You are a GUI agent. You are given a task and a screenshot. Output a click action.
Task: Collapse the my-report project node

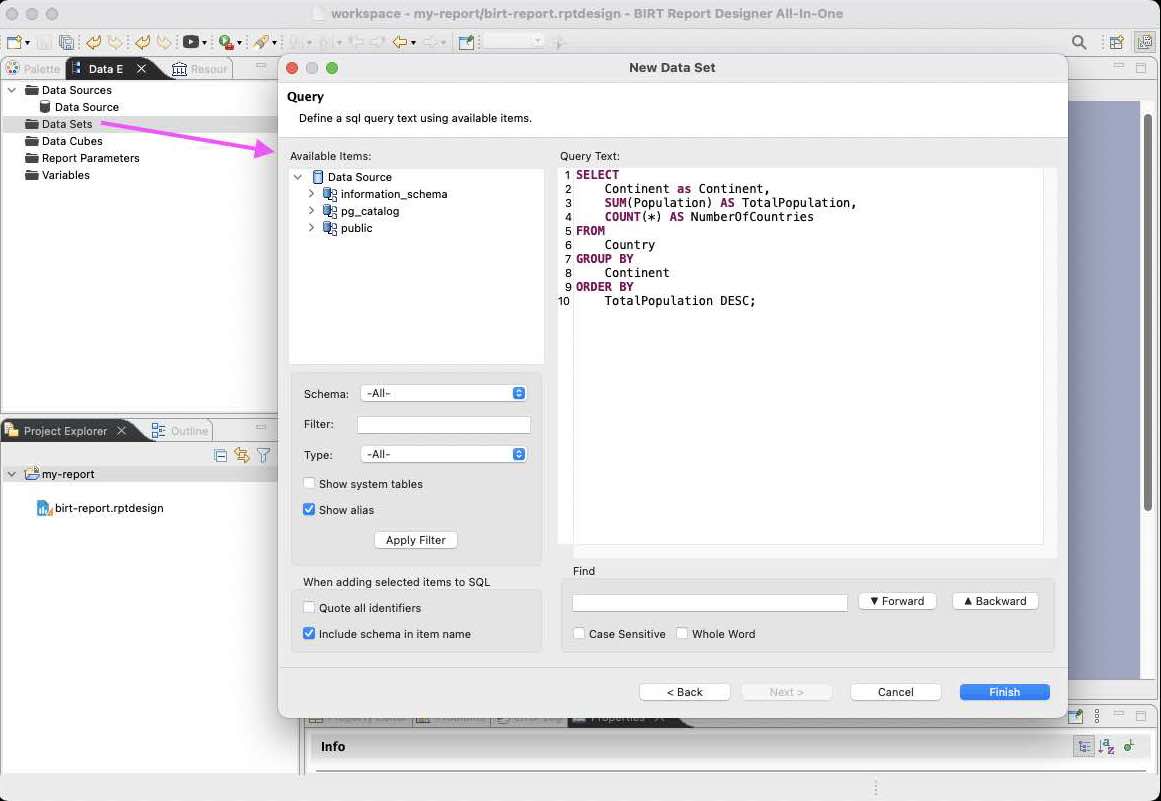coord(12,474)
